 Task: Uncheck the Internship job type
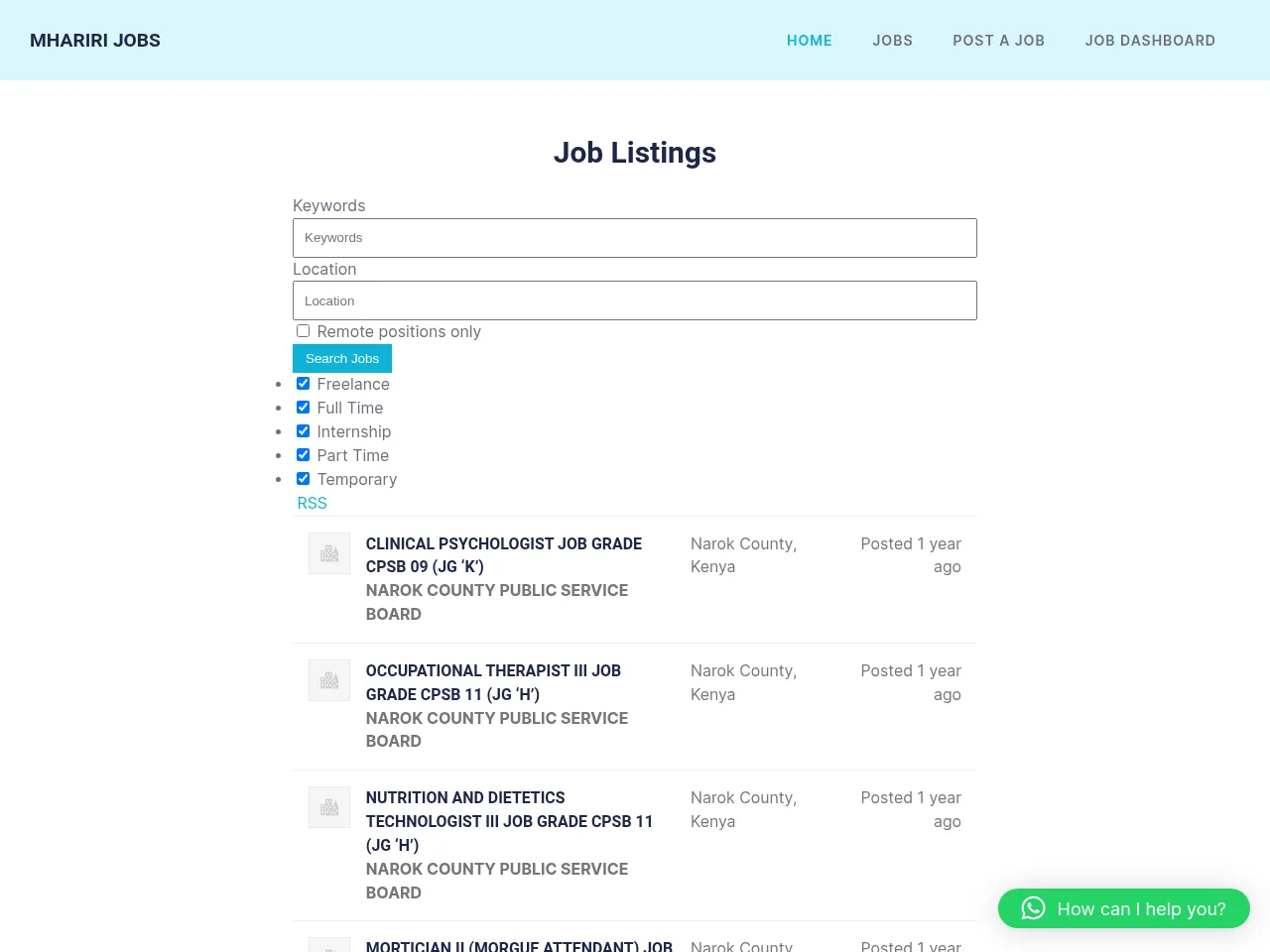(x=304, y=431)
